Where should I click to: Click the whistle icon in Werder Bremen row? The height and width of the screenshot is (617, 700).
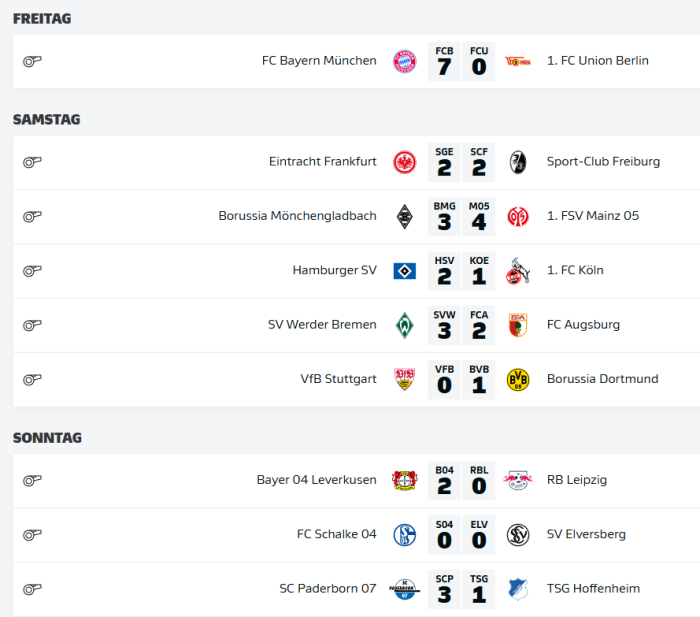click(32, 325)
